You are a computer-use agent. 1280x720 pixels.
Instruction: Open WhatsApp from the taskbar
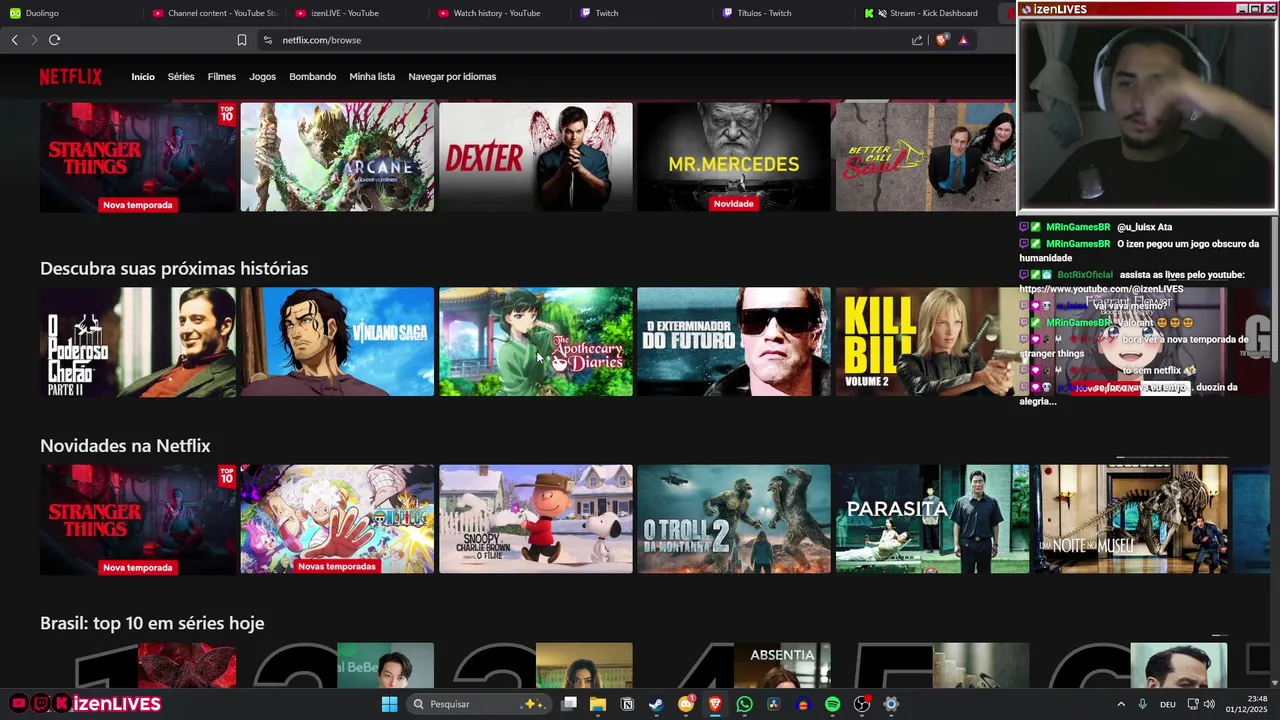click(744, 704)
